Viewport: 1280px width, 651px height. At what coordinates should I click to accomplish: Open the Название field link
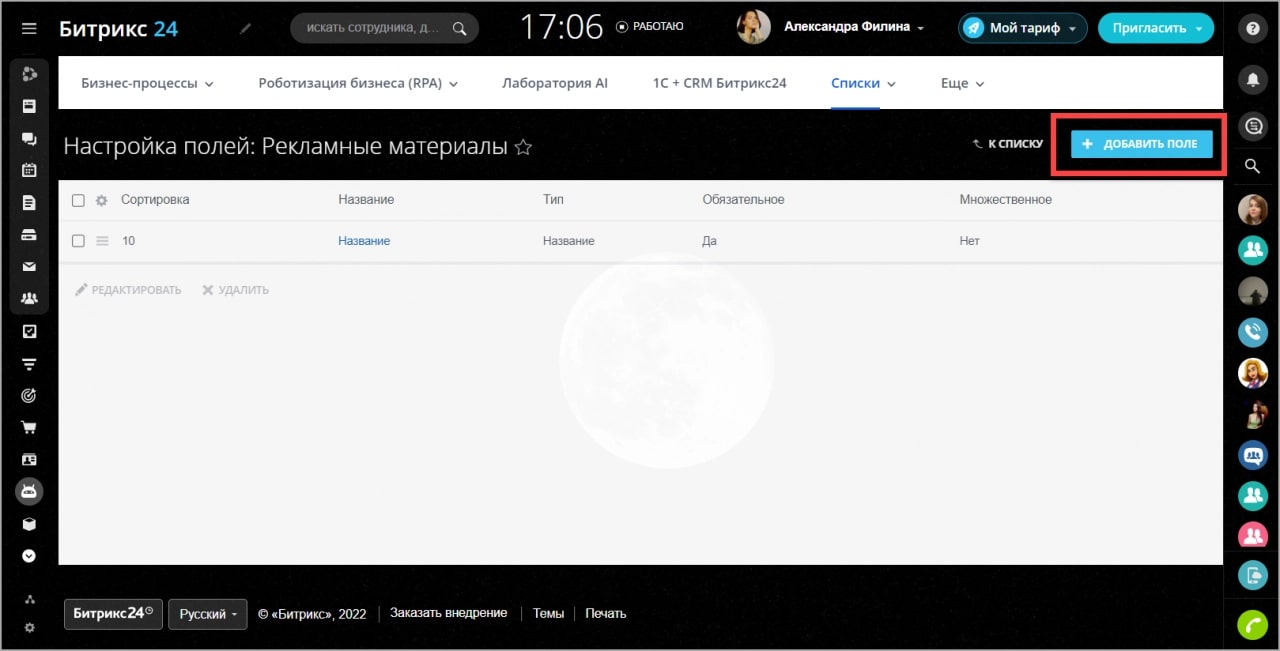(x=364, y=241)
